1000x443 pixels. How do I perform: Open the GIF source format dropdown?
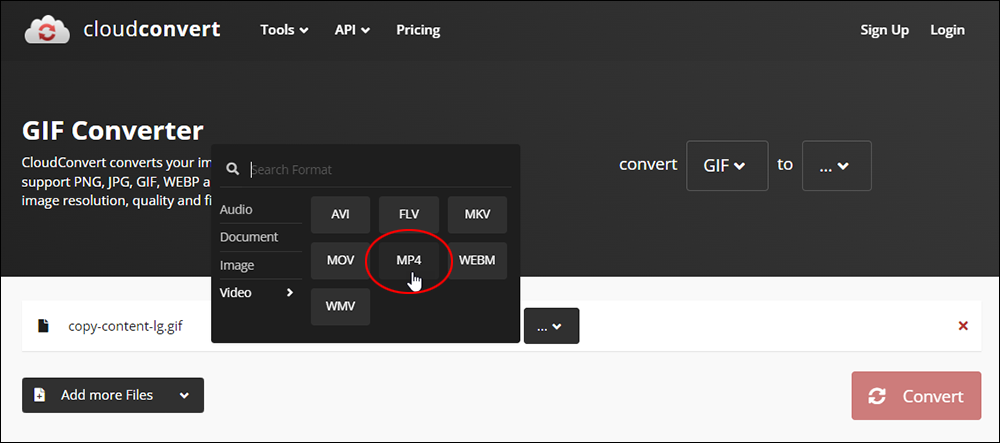pyautogui.click(x=727, y=166)
